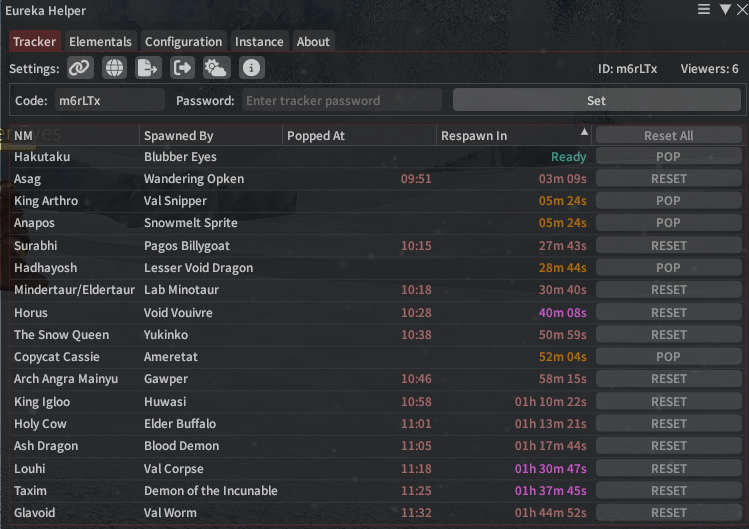Image resolution: width=749 pixels, height=529 pixels.
Task: Click RESET for The Snow Queen
Action: 668,335
